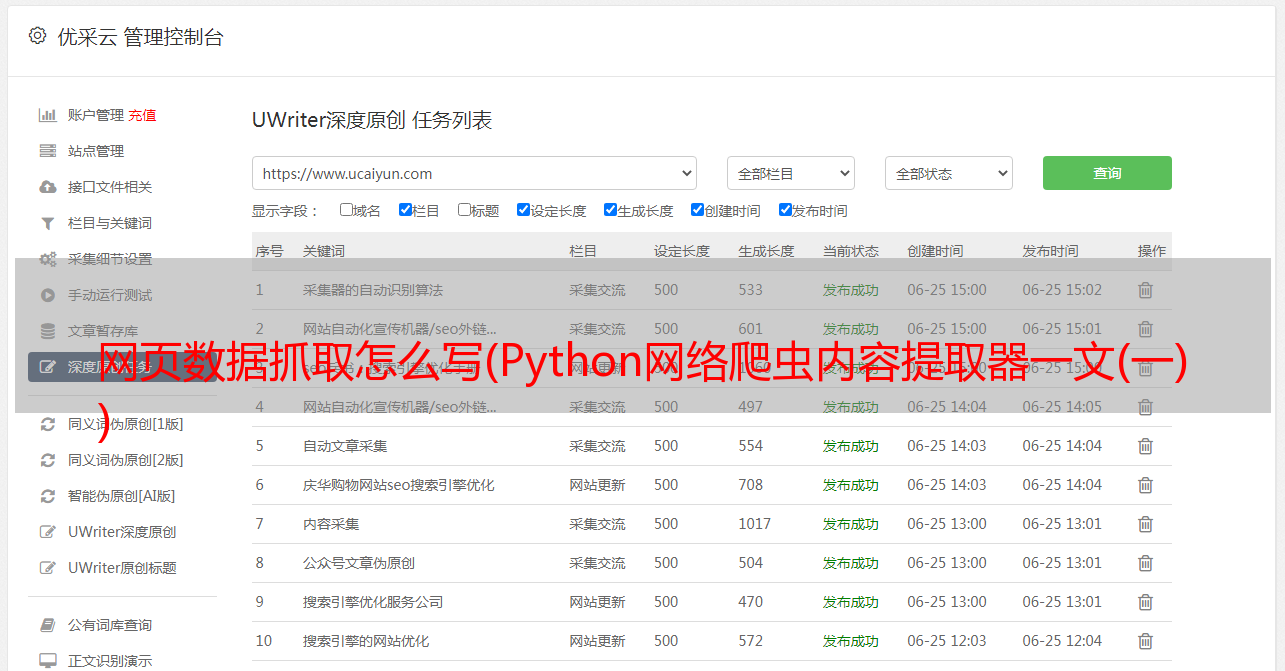Delete the 搜索引擎优化服务公司 task
The image size is (1285, 671).
tap(1146, 602)
